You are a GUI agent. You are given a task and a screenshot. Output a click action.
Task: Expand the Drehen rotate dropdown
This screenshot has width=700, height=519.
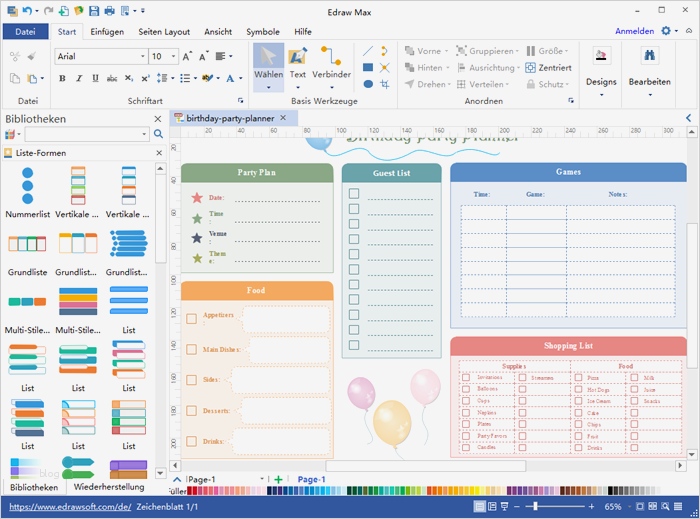pos(449,84)
